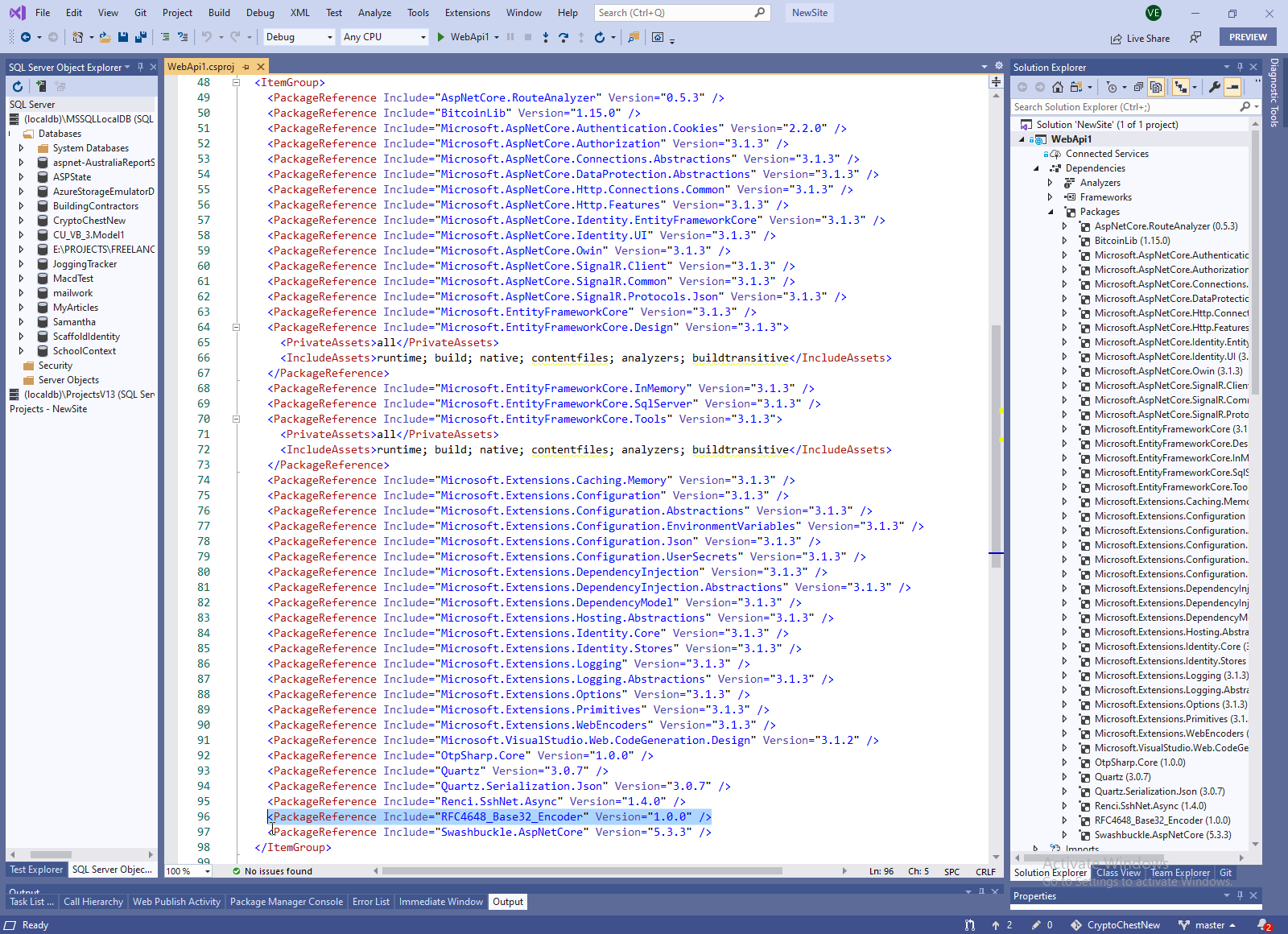Click the CryptoChestNew repository in status bar
This screenshot has width=1288, height=934.
point(1116,925)
